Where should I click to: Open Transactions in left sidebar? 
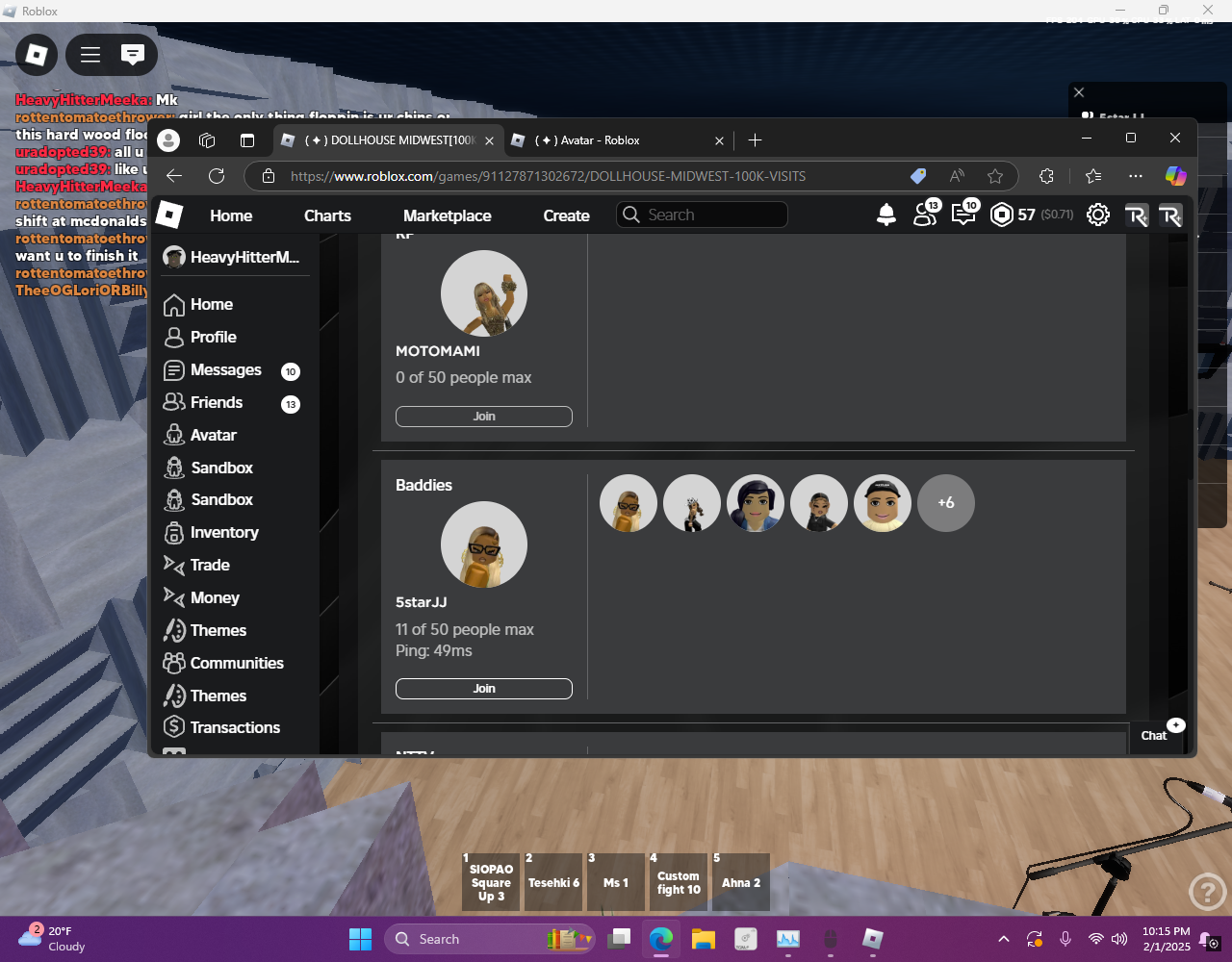coord(221,727)
